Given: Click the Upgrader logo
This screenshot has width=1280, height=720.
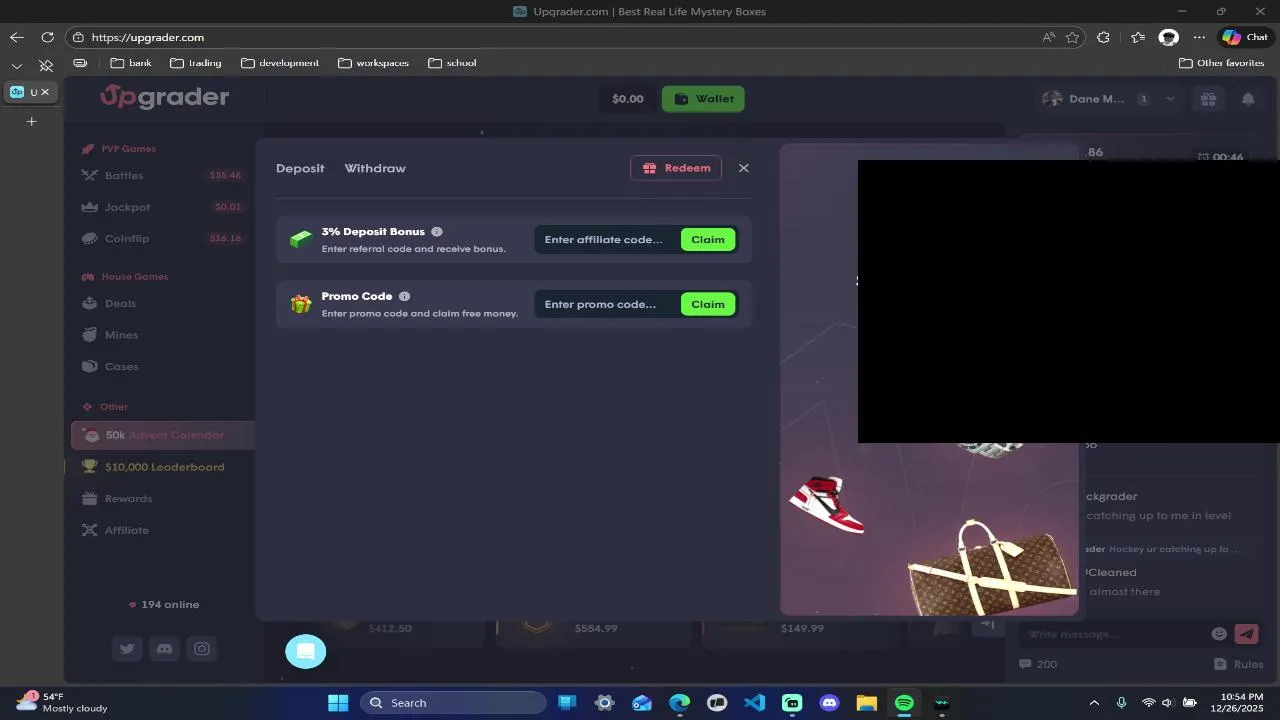Looking at the screenshot, I should 164,97.
